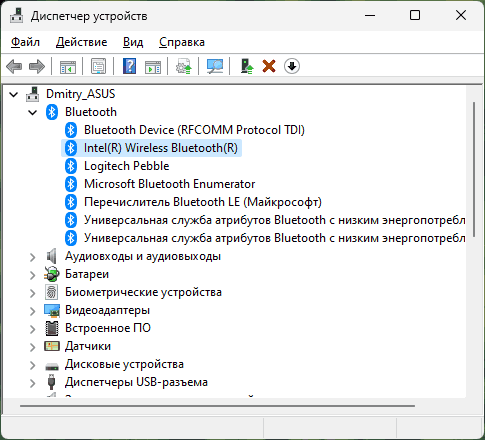Collapse the Dmitry_ASUS root node
Viewport: 485px width, 440px height.
coord(14,94)
